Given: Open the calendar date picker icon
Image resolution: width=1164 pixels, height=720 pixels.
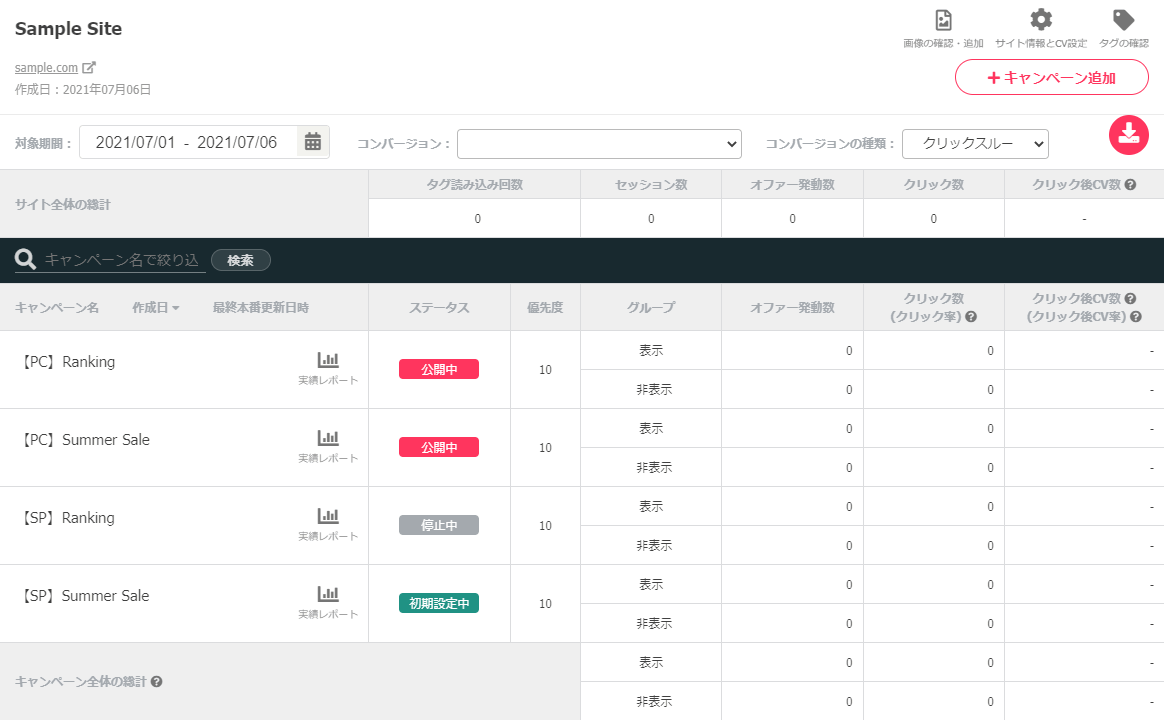Looking at the screenshot, I should click(313, 142).
